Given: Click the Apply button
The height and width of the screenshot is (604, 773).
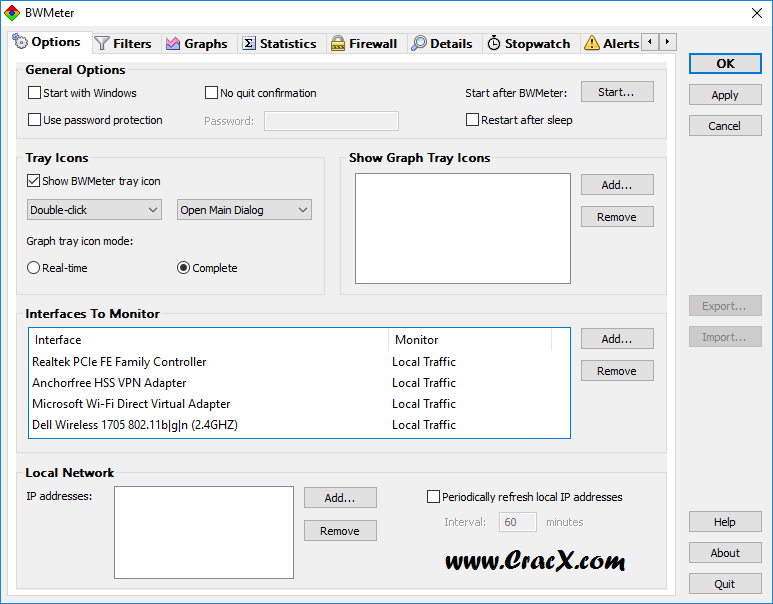Looking at the screenshot, I should [725, 95].
